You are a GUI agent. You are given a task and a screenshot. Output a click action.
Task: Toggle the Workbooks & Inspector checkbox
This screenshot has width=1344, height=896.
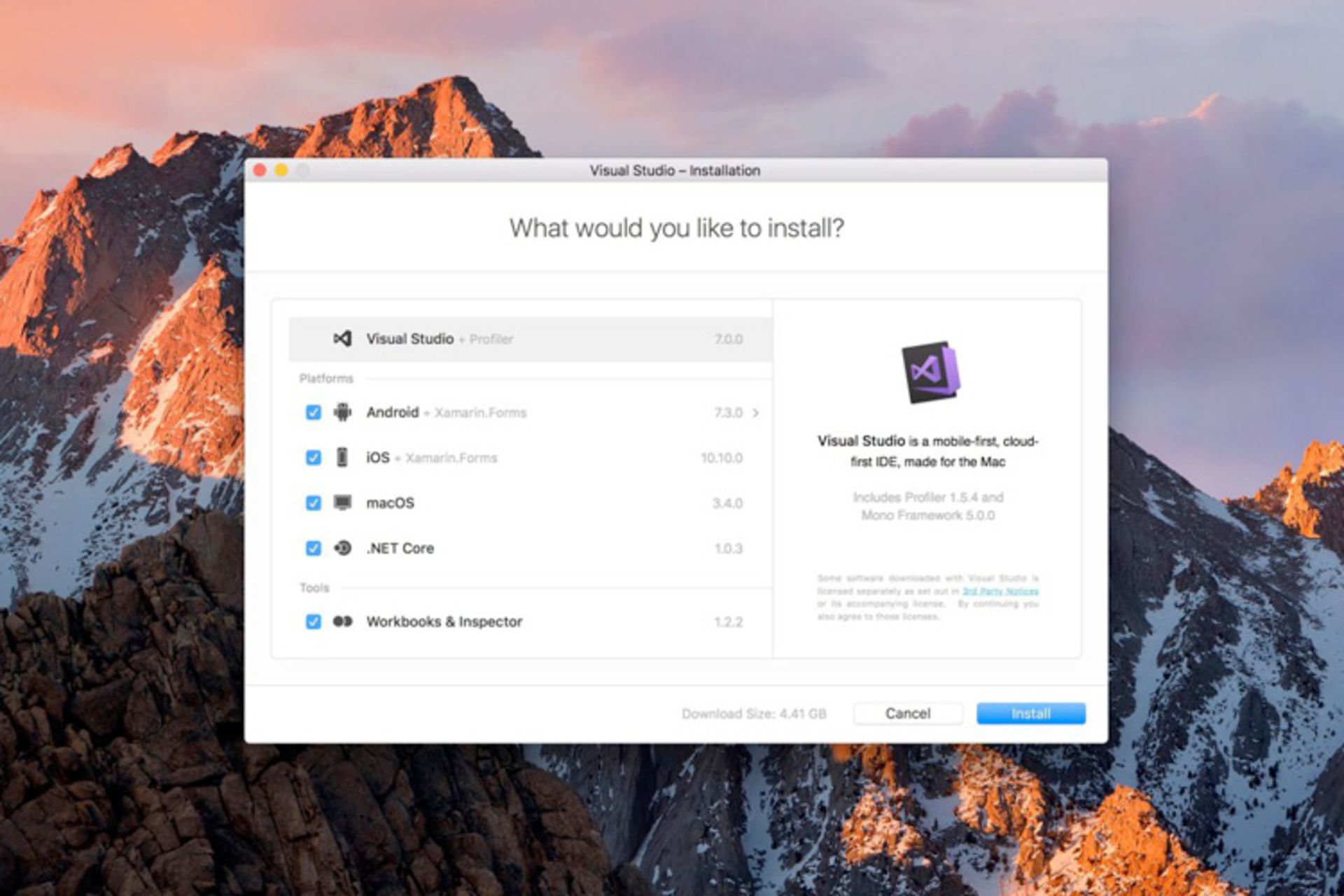click(314, 622)
